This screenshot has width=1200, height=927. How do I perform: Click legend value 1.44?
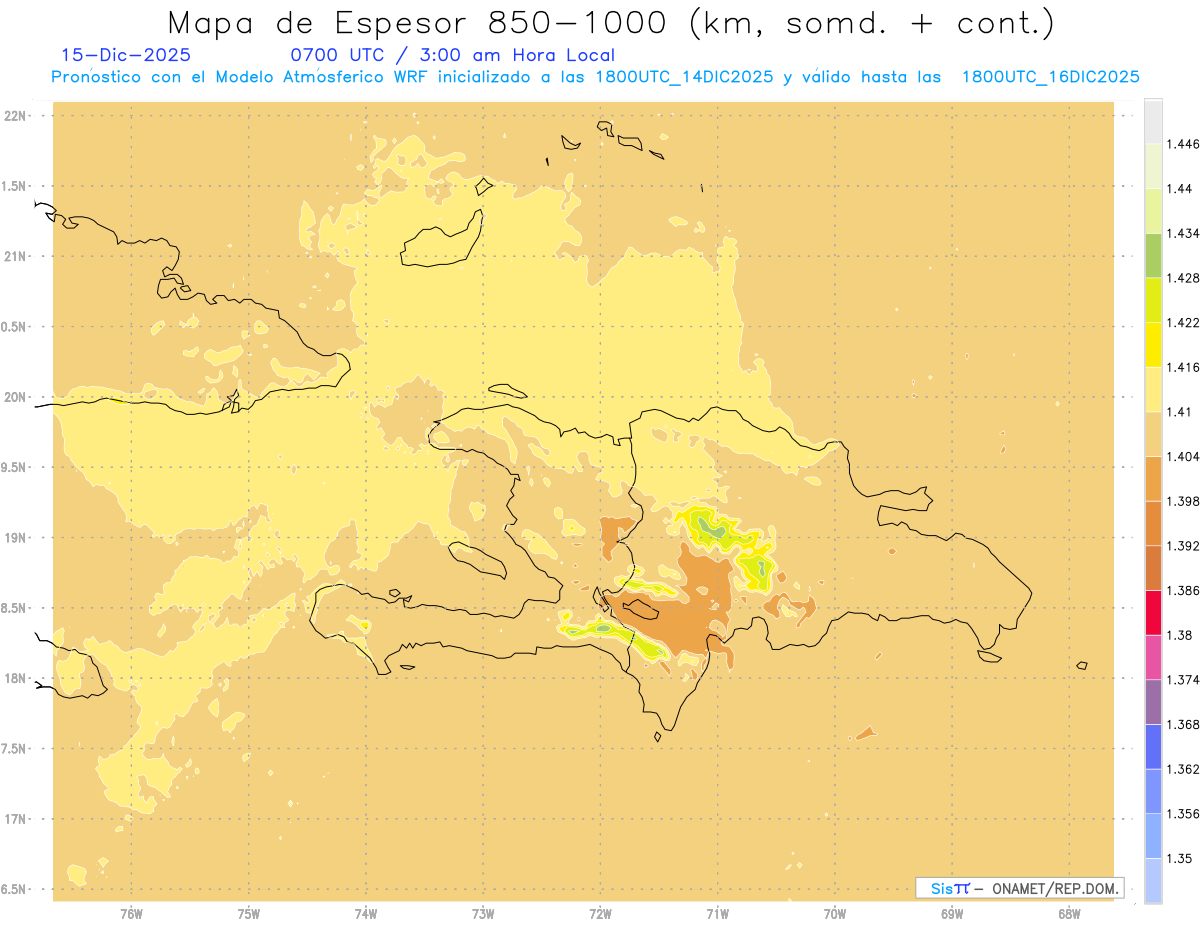tap(1180, 189)
